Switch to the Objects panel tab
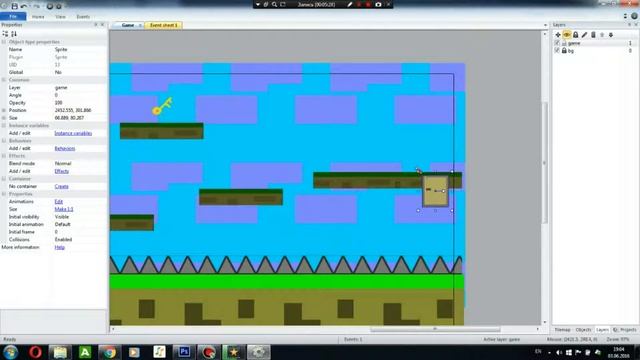The width and height of the screenshot is (640, 360). (x=583, y=329)
